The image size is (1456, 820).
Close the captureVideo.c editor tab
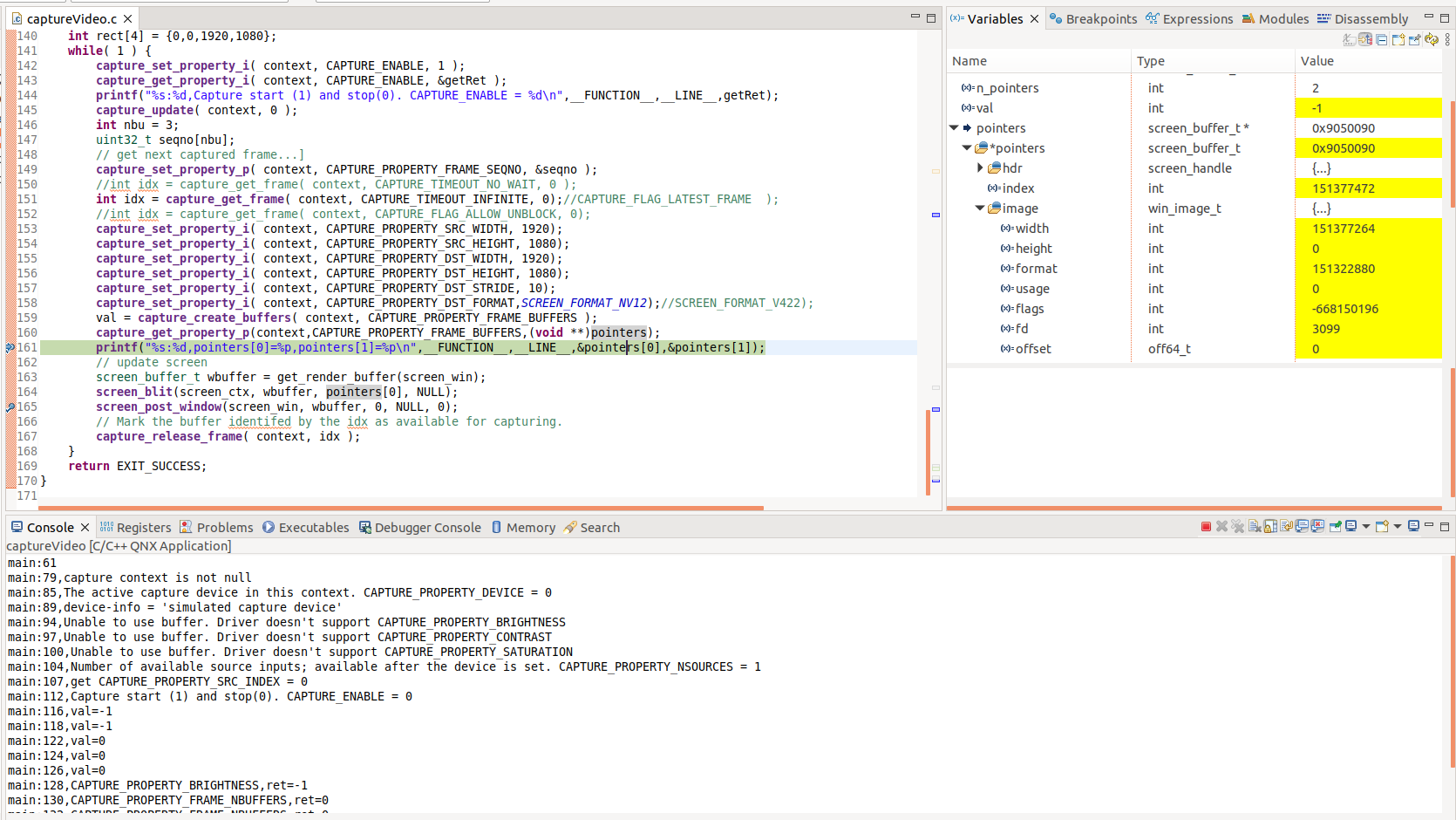click(128, 19)
